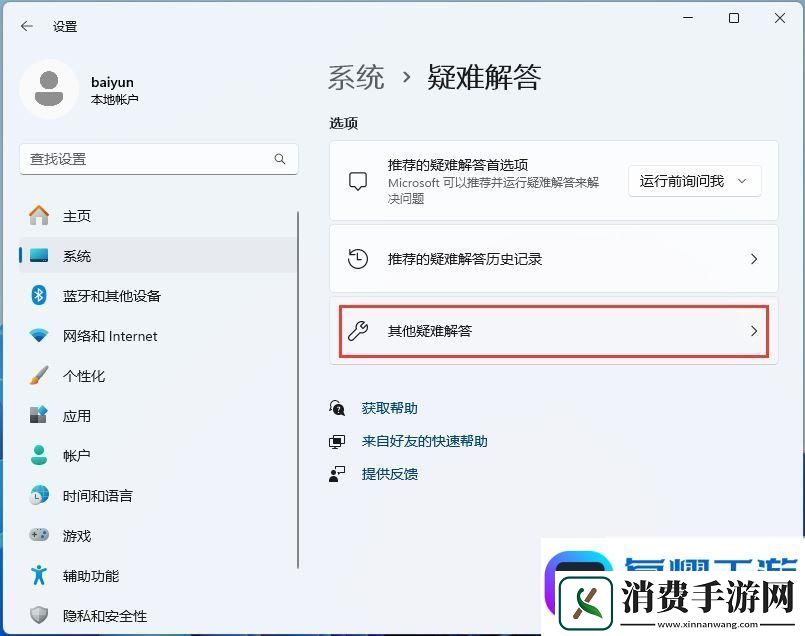Open 主页 in the sidebar
Screen dimensions: 805x636
tap(158, 216)
